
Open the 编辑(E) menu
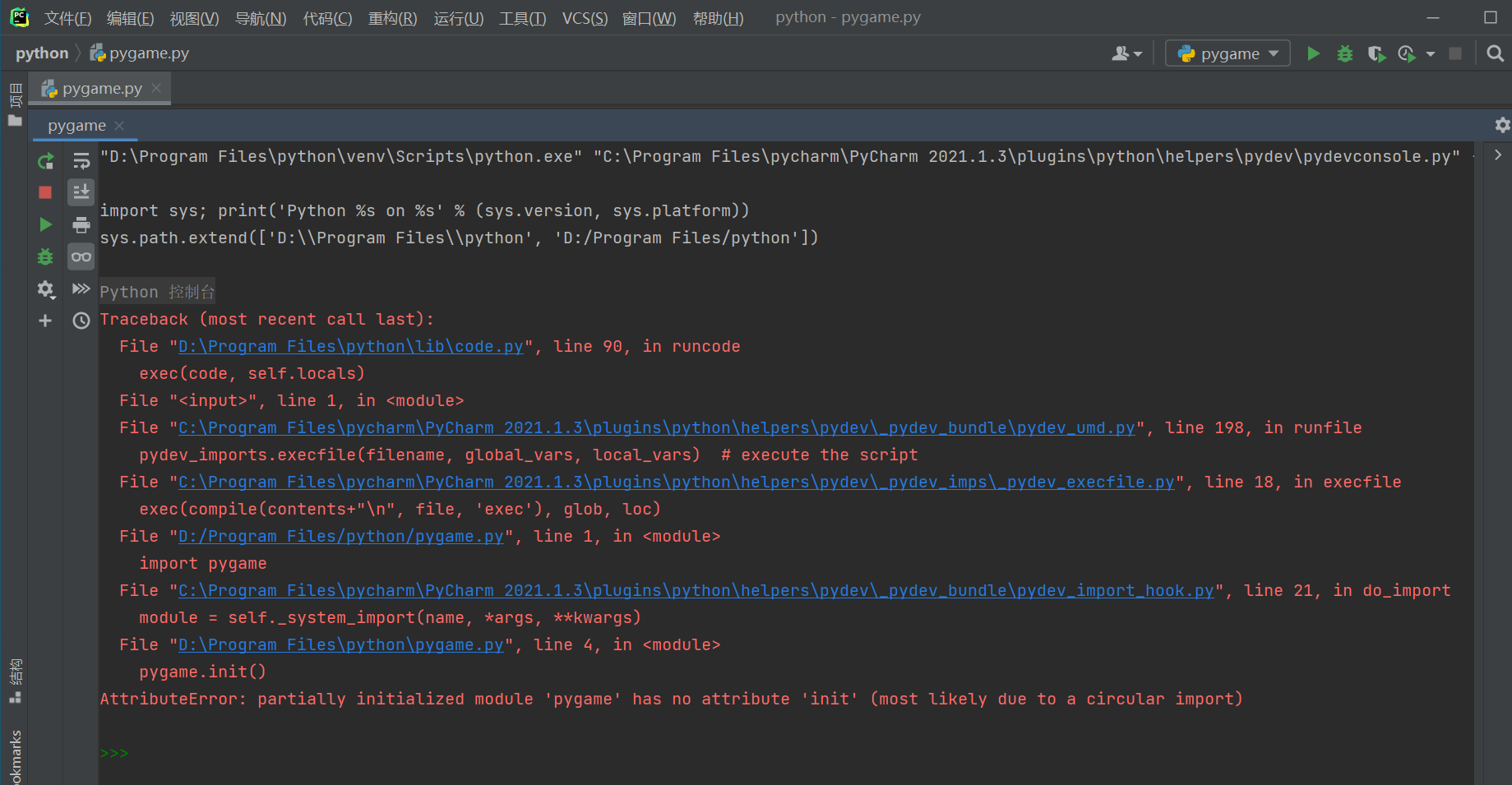[x=130, y=18]
